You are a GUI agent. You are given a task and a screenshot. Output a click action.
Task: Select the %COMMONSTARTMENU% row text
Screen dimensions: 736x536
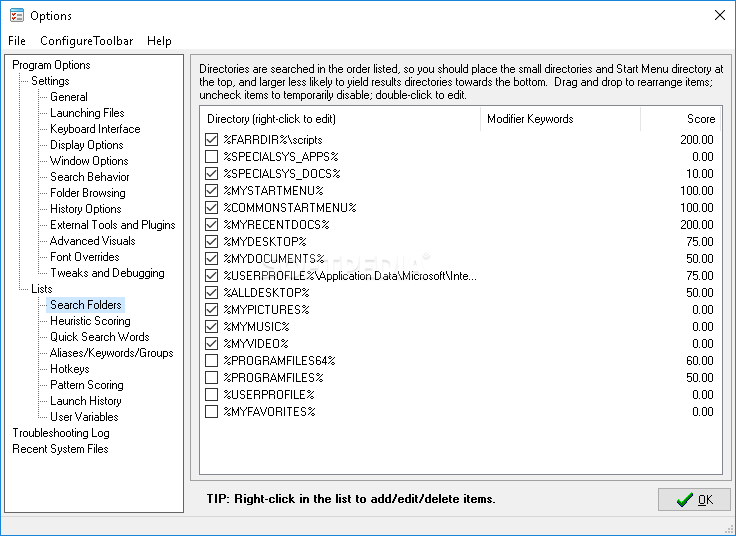tap(290, 207)
